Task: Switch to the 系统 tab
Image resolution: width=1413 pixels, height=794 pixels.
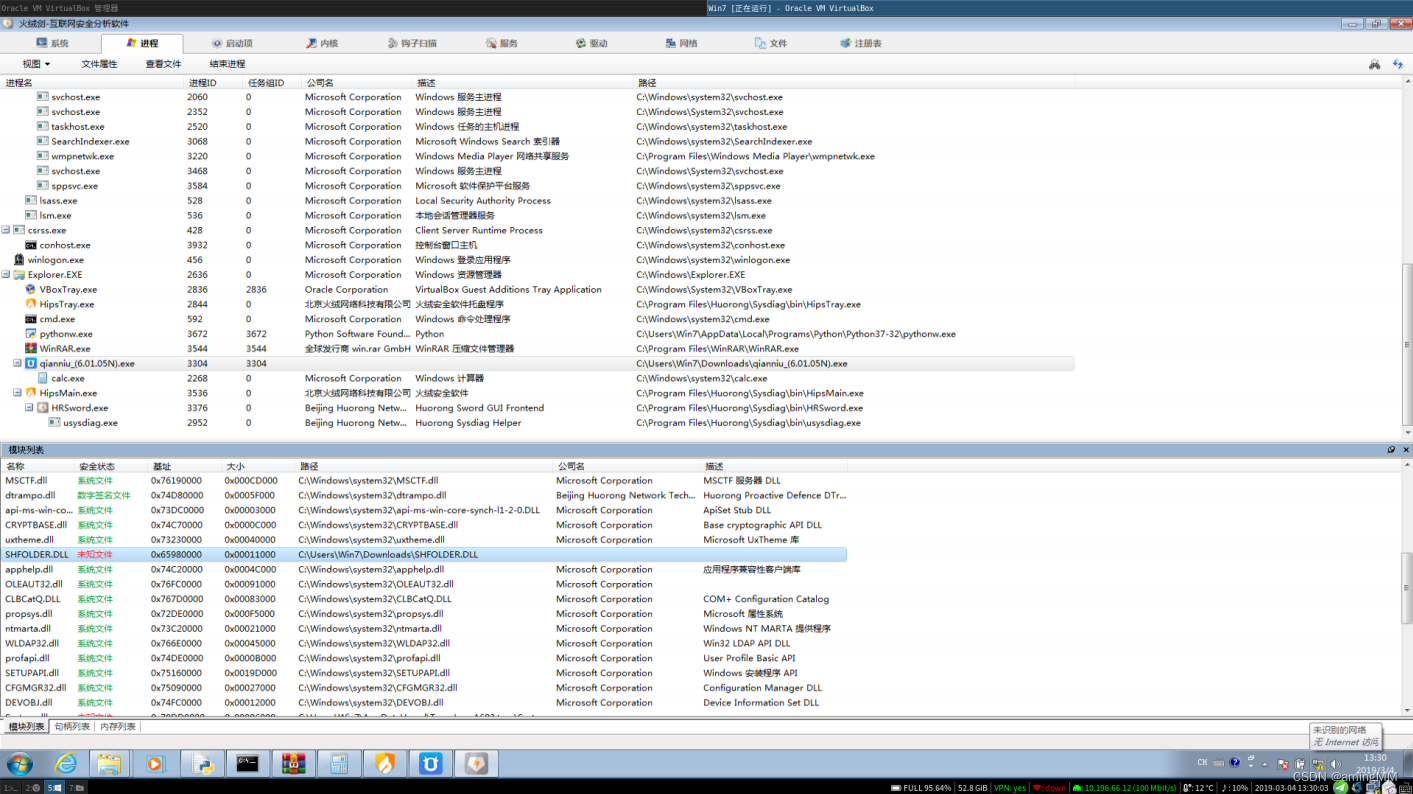Action: [52, 44]
